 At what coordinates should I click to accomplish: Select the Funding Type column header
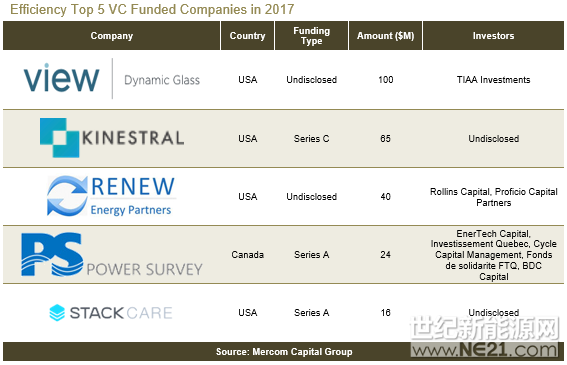[311, 35]
